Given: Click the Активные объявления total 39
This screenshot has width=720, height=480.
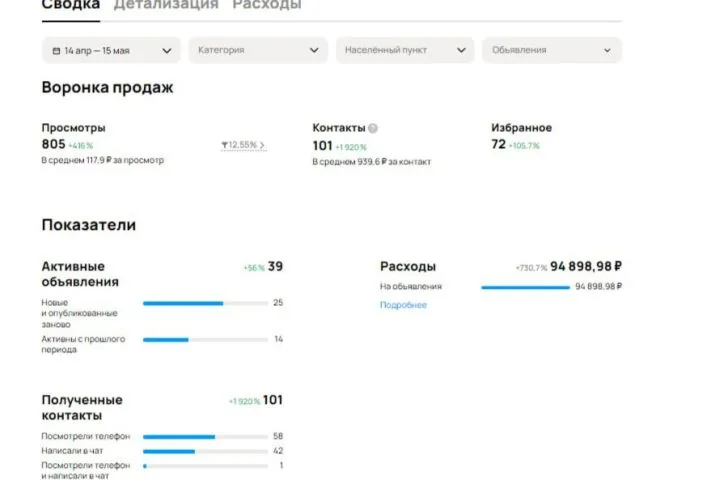Looking at the screenshot, I should point(276,266).
